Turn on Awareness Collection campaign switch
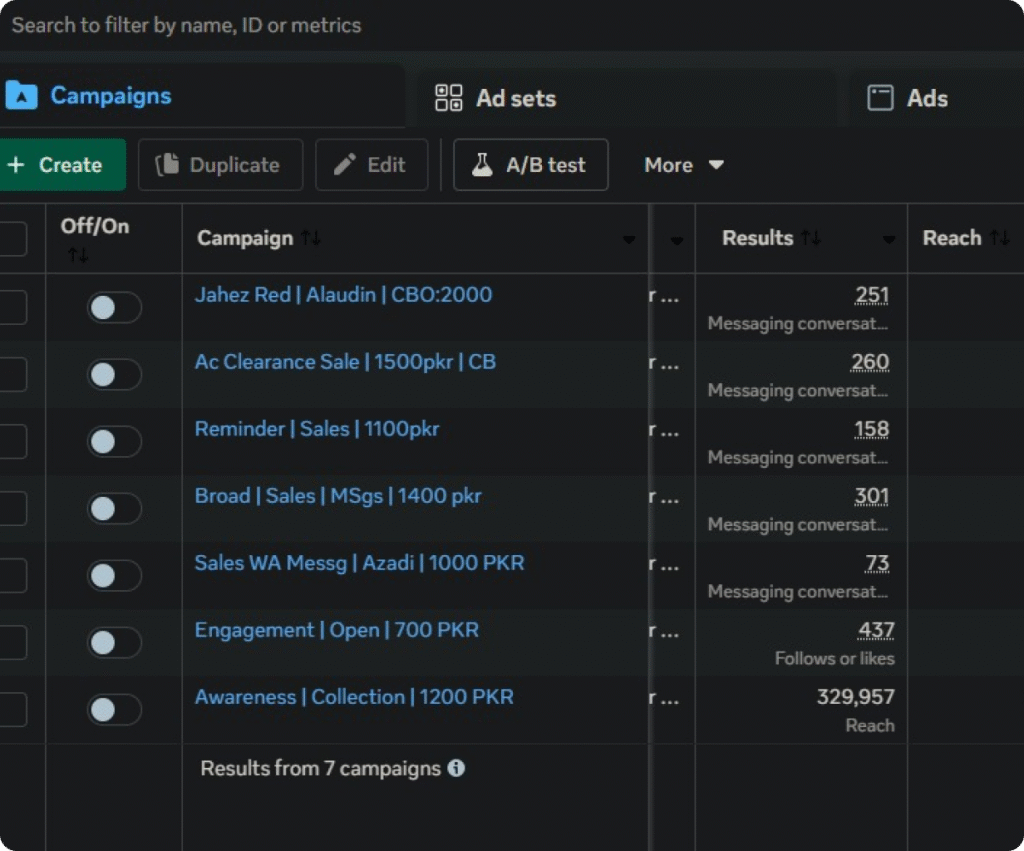This screenshot has height=851, width=1024. pyautogui.click(x=114, y=710)
